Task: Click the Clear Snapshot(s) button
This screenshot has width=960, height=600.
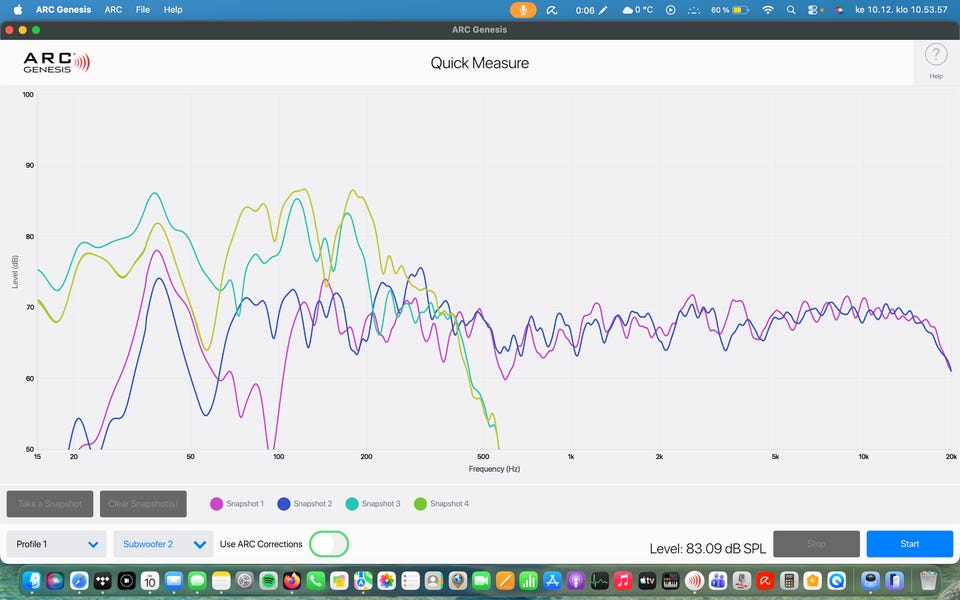Action: click(143, 504)
